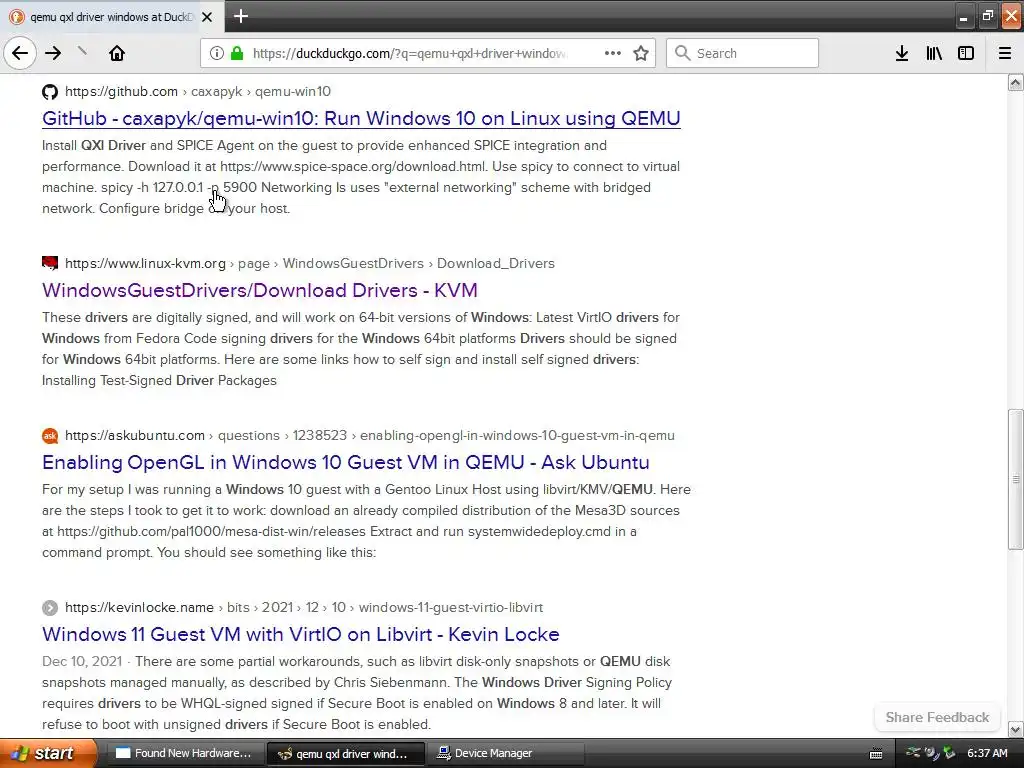This screenshot has height=768, width=1024.
Task: Click the vertical scrollbar thumb
Action: 1016,479
